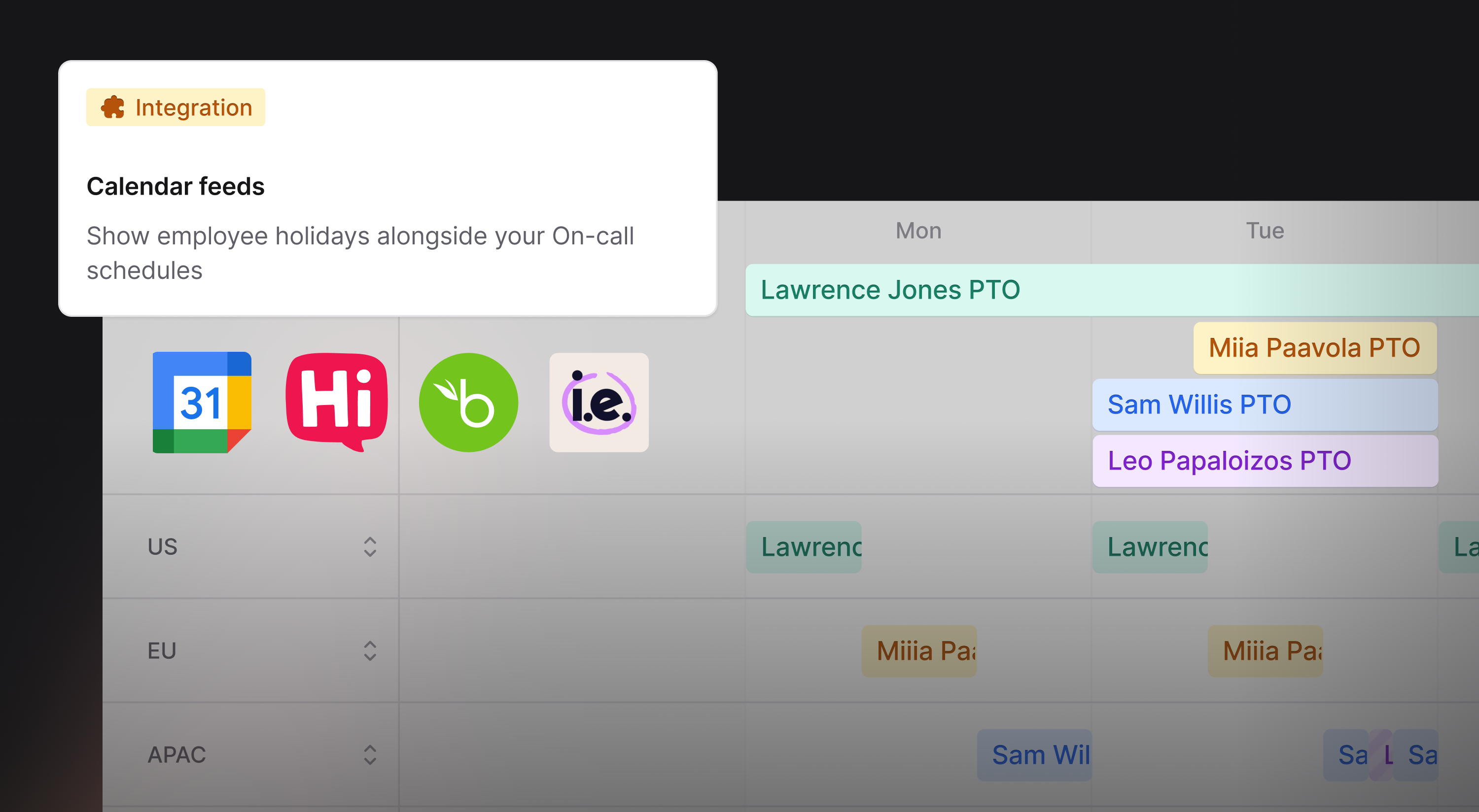Click the Calendar feeds heading
The width and height of the screenshot is (1479, 812).
[176, 187]
